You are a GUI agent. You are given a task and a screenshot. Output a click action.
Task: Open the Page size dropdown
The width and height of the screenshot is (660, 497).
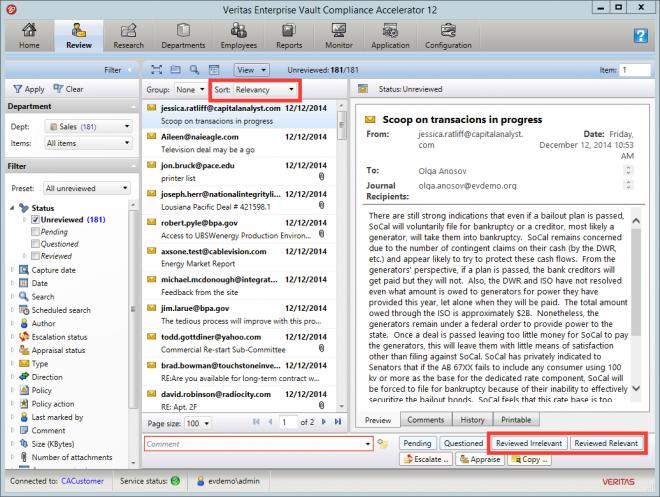pyautogui.click(x=197, y=423)
